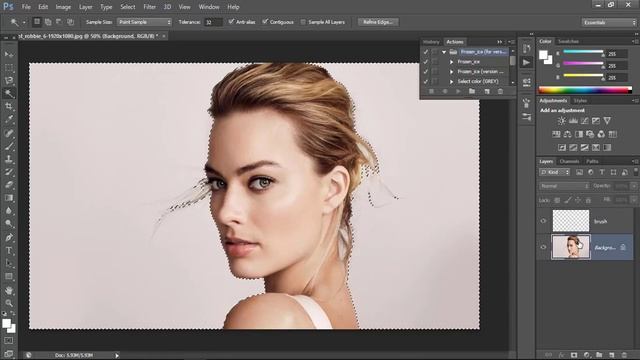This screenshot has width=640, height=360.
Task: Hide the brush layer with eye icon
Action: [x=543, y=221]
